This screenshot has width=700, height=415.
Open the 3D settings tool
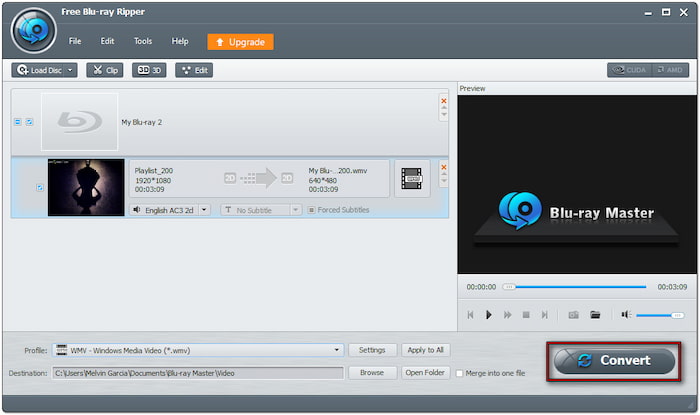coord(150,70)
